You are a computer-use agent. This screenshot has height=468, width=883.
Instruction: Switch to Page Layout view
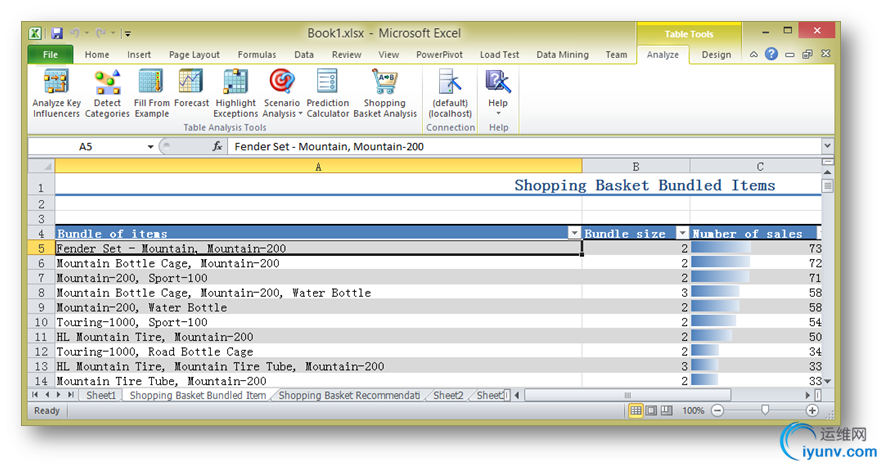pos(651,411)
